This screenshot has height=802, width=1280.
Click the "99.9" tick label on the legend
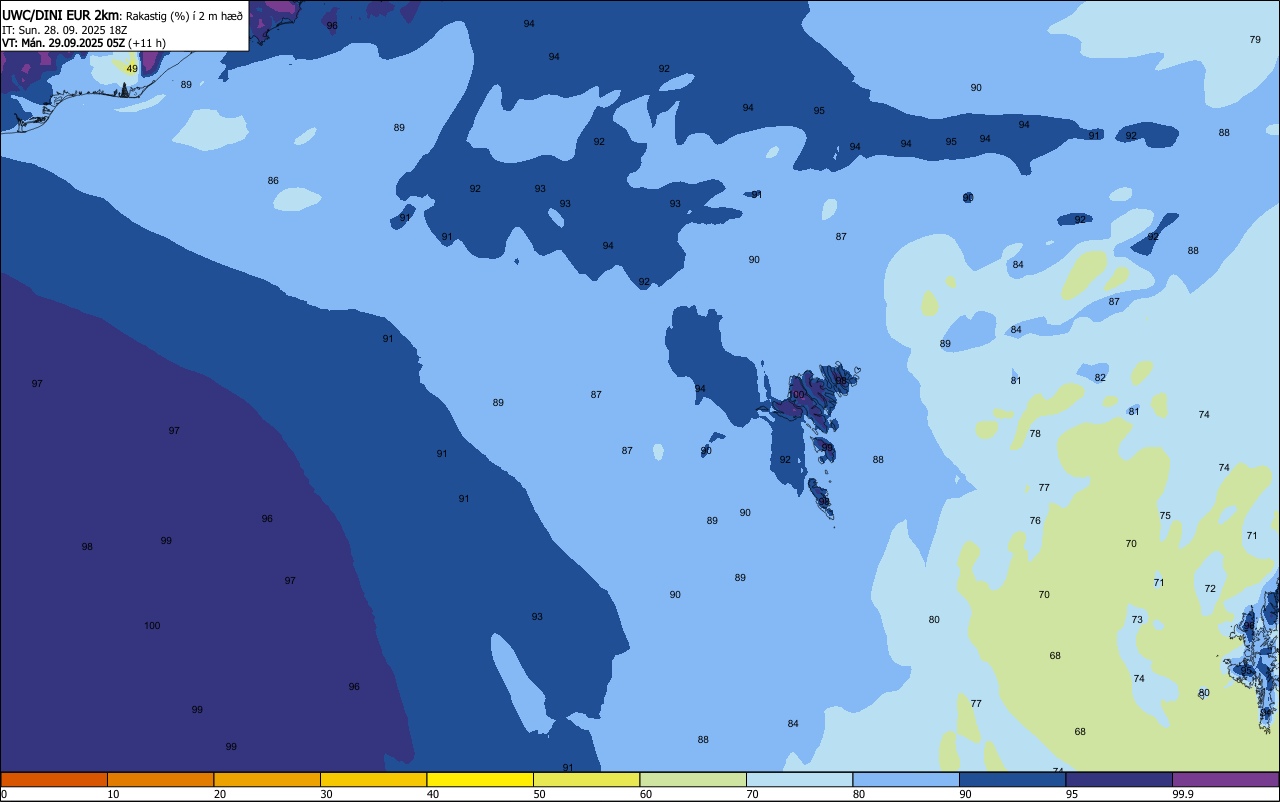(x=1183, y=794)
